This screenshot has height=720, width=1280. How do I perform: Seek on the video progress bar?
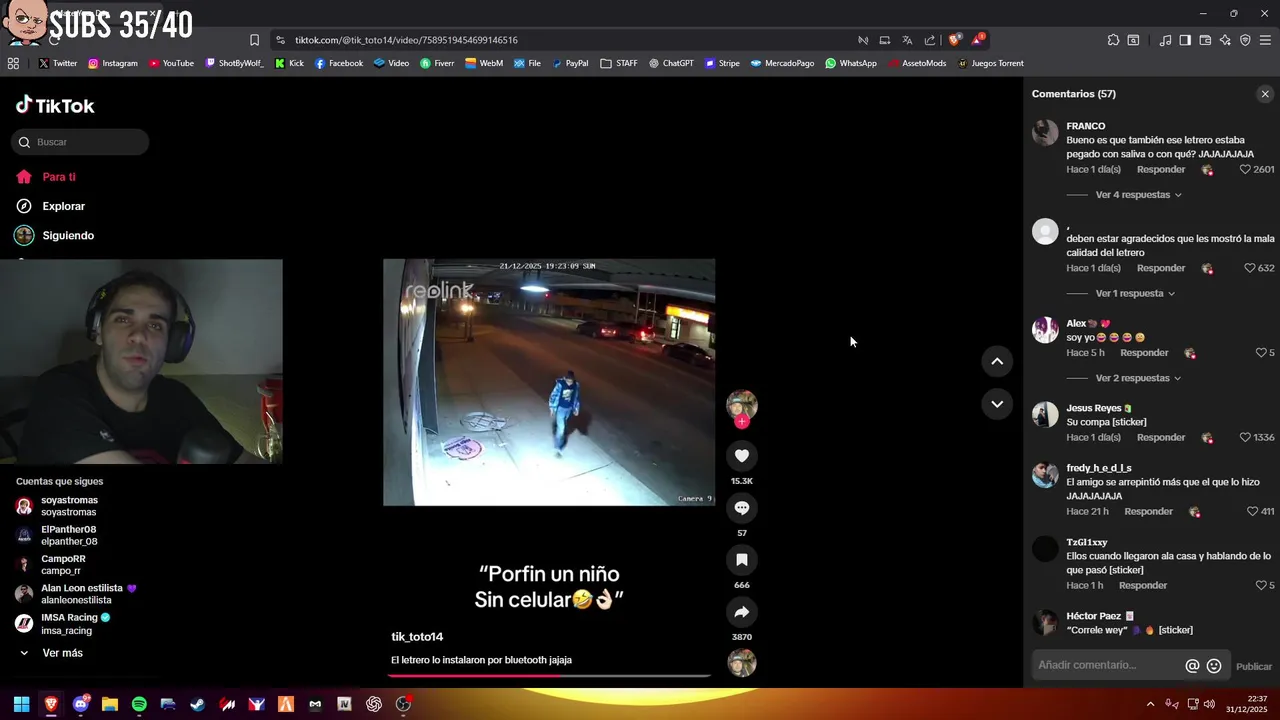tap(549, 676)
